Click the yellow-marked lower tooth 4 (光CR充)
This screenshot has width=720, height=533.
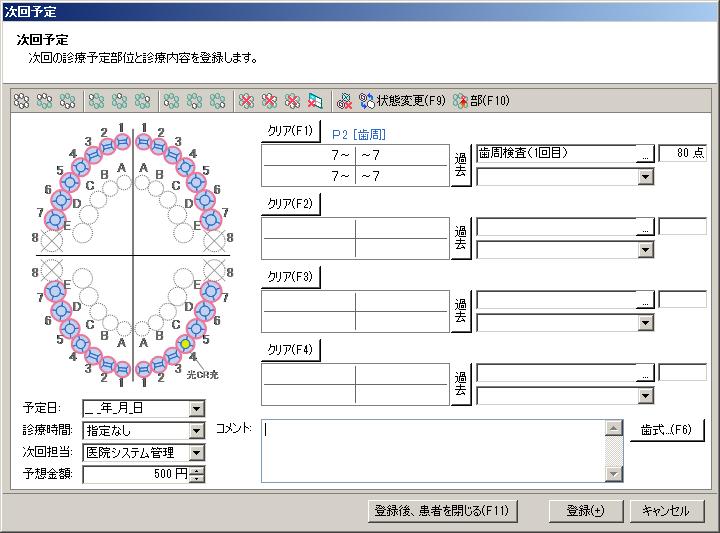coord(185,344)
